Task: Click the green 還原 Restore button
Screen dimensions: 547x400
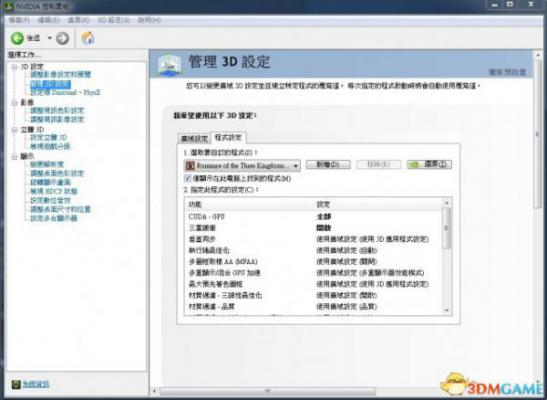Action: pos(429,164)
